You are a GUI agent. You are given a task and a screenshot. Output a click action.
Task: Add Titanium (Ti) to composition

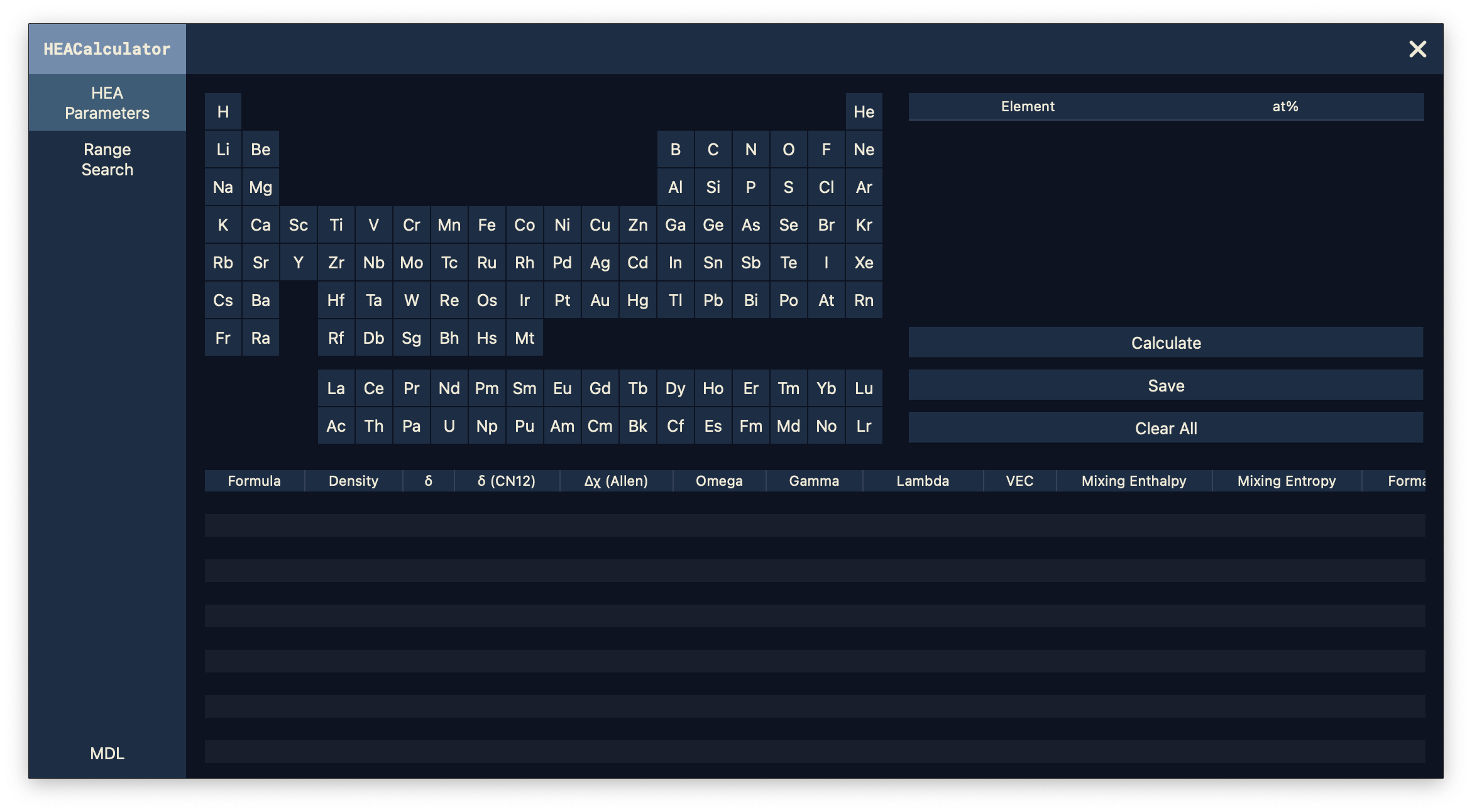point(336,224)
